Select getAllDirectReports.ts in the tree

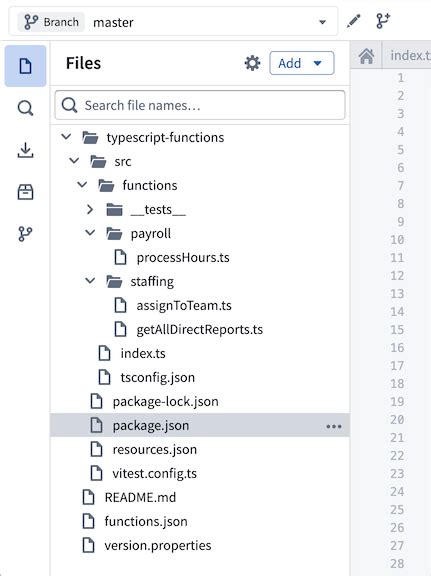click(x=200, y=330)
